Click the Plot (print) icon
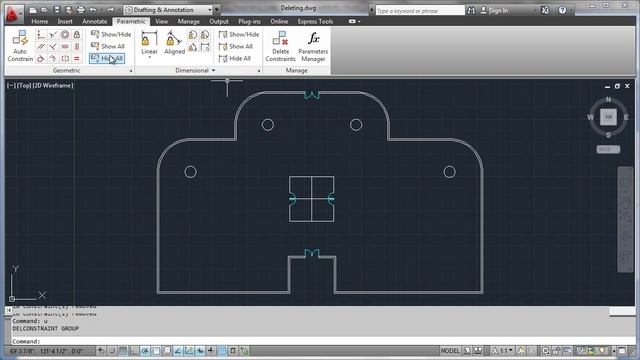The image size is (640, 360). [x=81, y=10]
